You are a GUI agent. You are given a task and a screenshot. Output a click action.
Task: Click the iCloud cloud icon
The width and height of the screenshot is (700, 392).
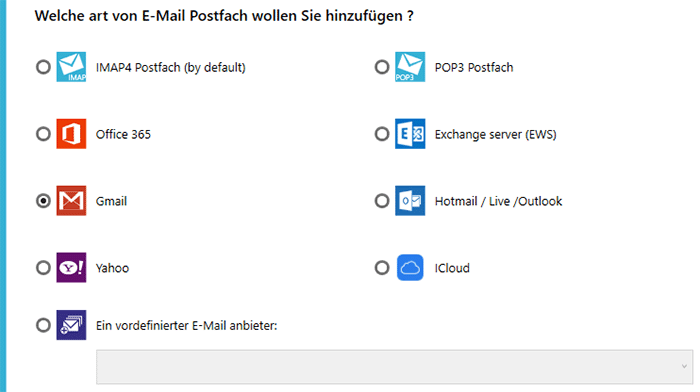(x=410, y=267)
